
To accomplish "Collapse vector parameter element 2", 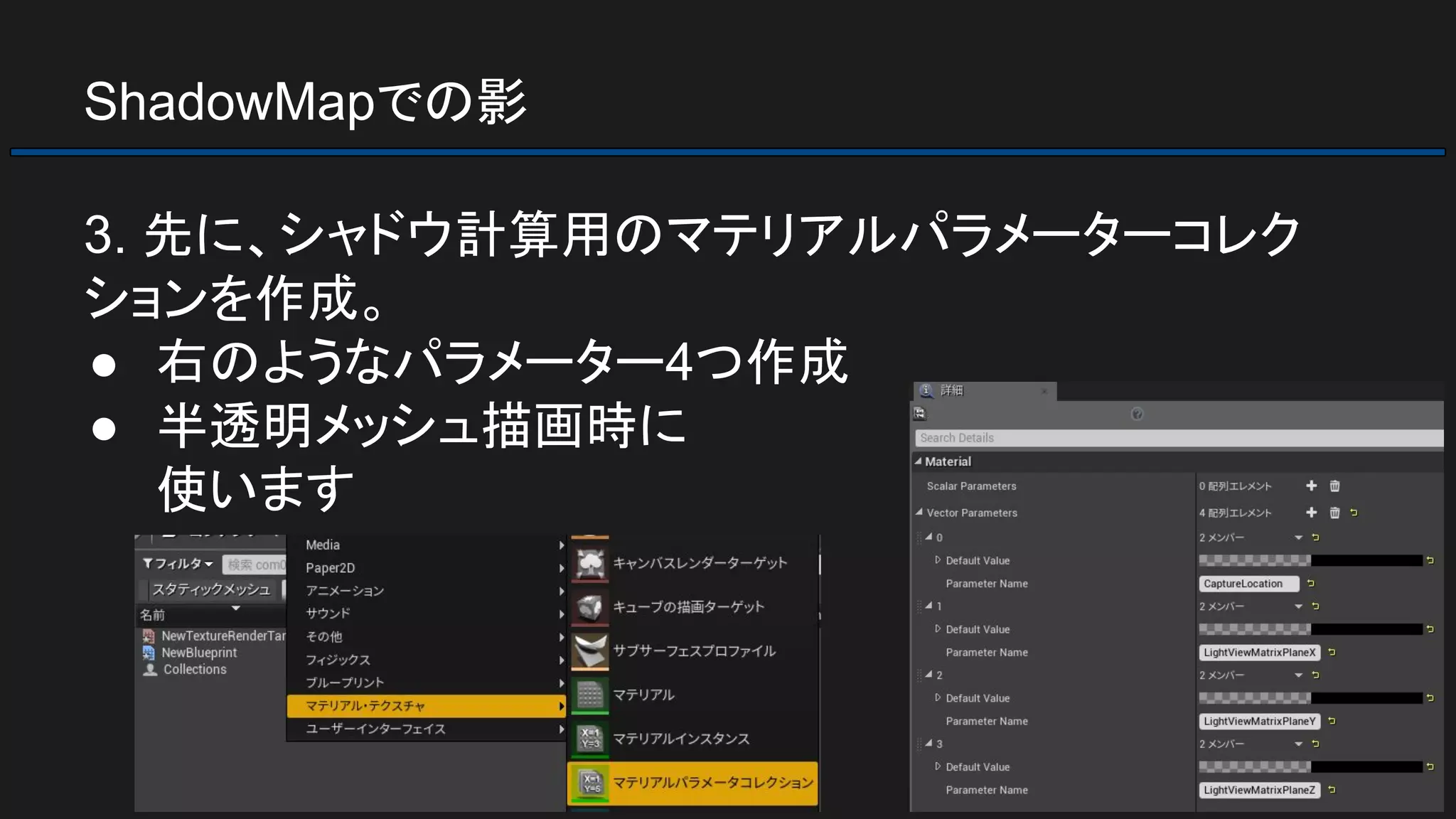I will 928,675.
